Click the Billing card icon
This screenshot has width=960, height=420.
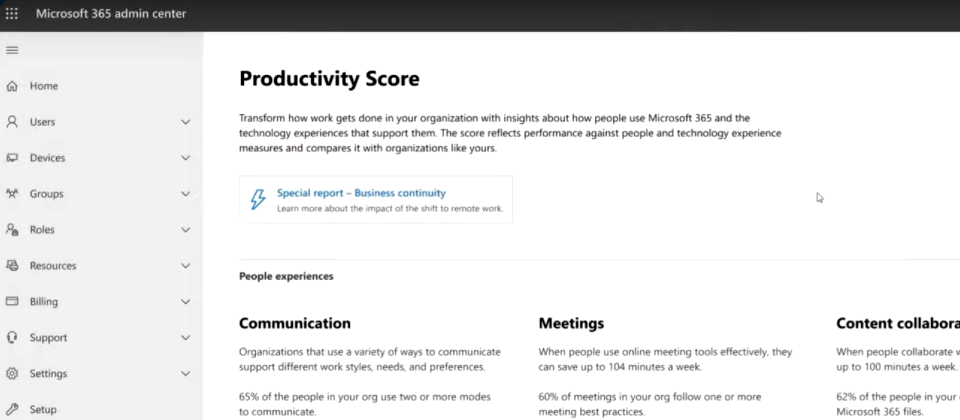[x=12, y=302]
